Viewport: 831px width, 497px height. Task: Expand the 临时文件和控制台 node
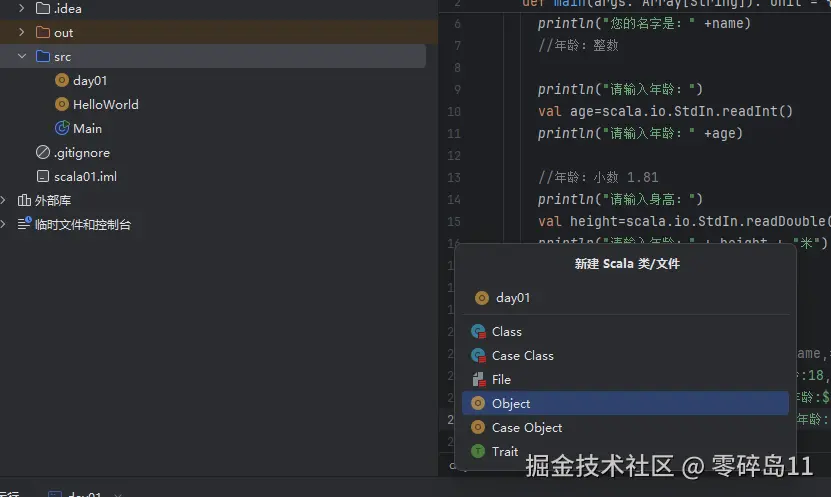point(3,224)
